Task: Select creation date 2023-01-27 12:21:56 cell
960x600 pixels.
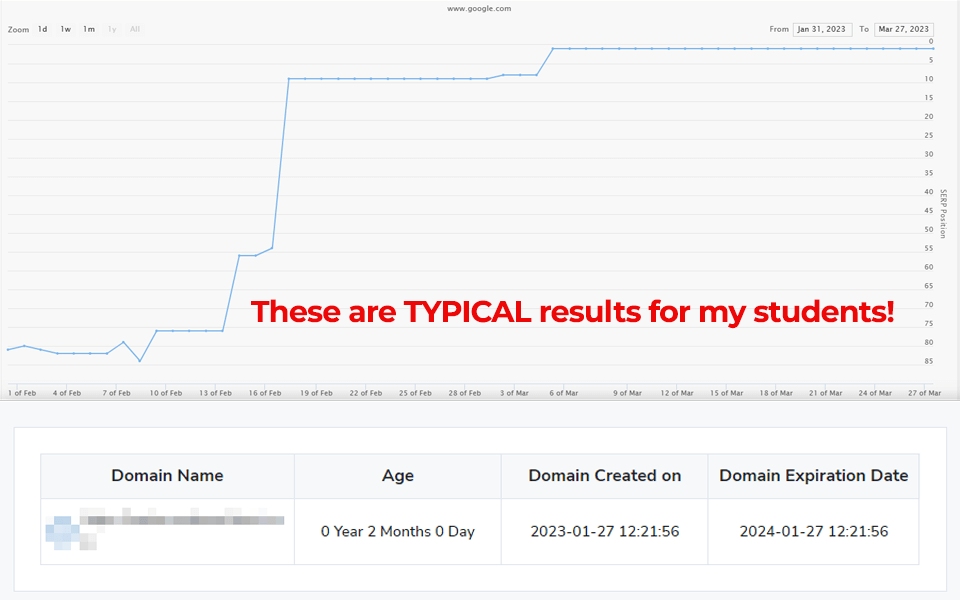Action: [x=604, y=531]
